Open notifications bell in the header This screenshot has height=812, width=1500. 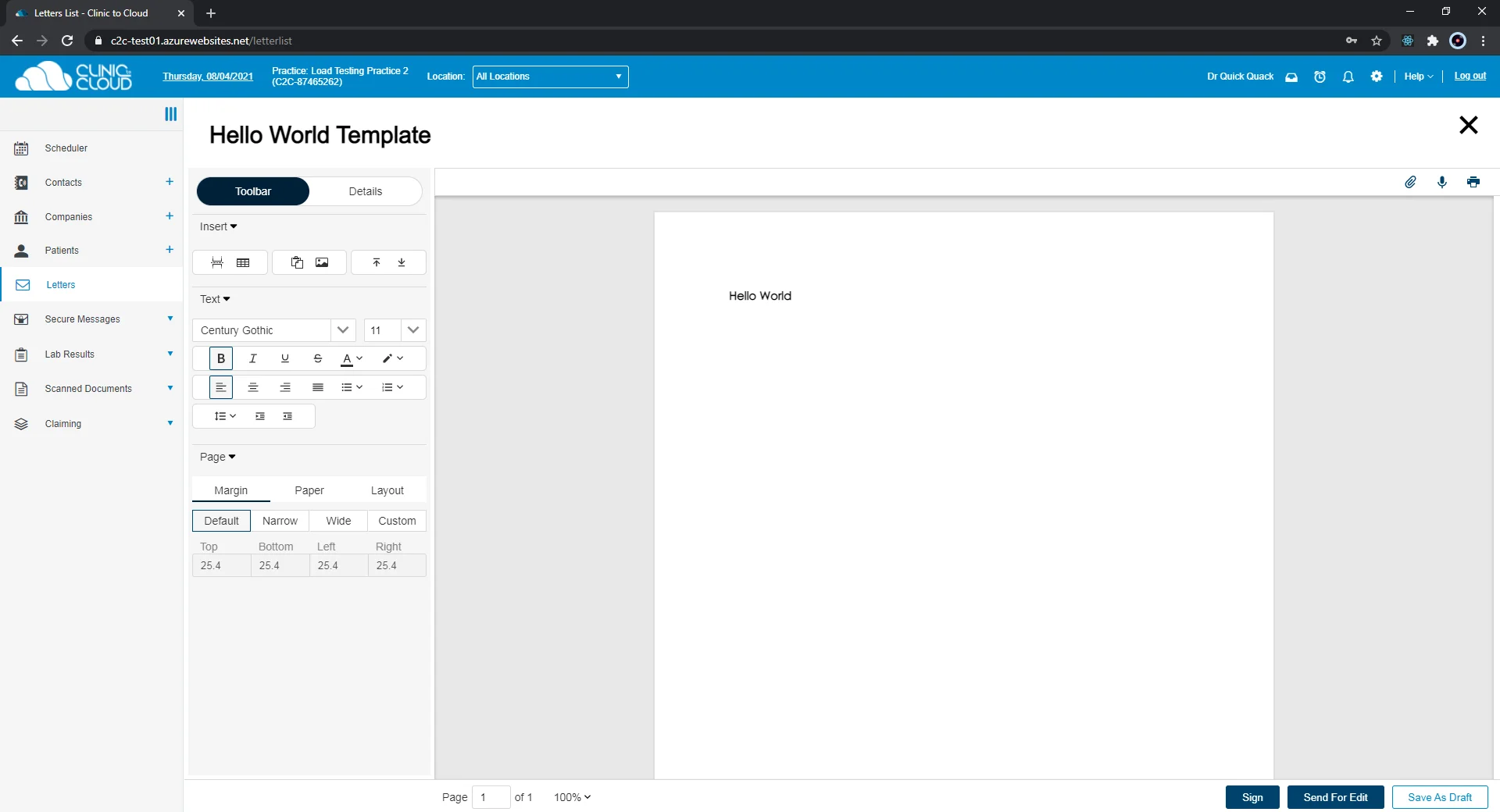pyautogui.click(x=1348, y=77)
